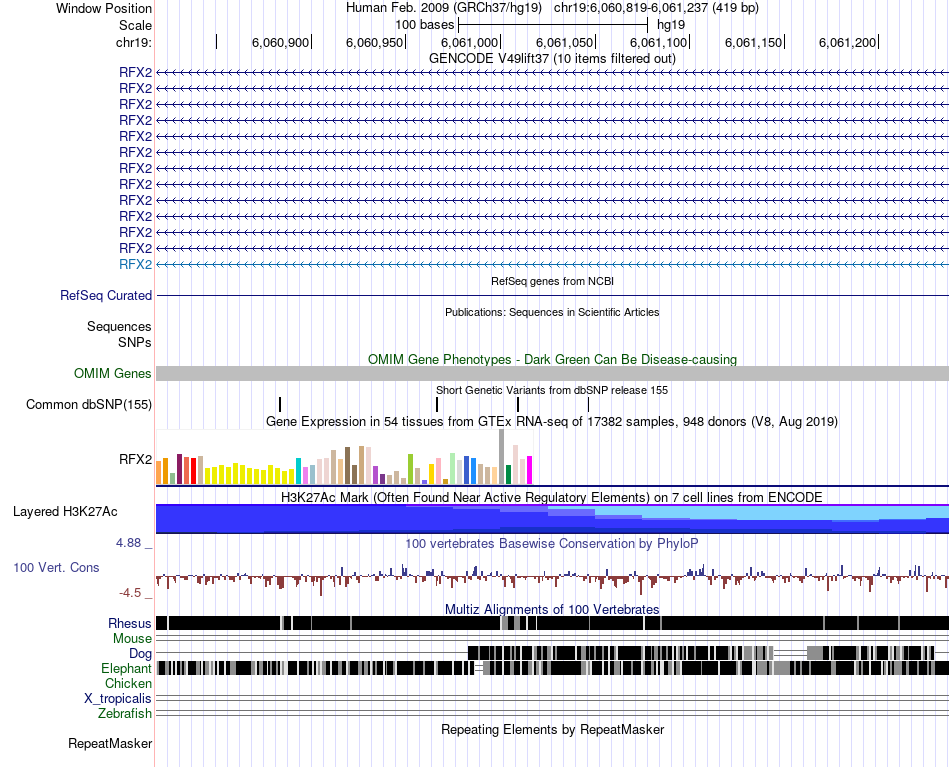Click the OMIM Genes track label
Viewport: 950px width, 767px height.
point(113,373)
